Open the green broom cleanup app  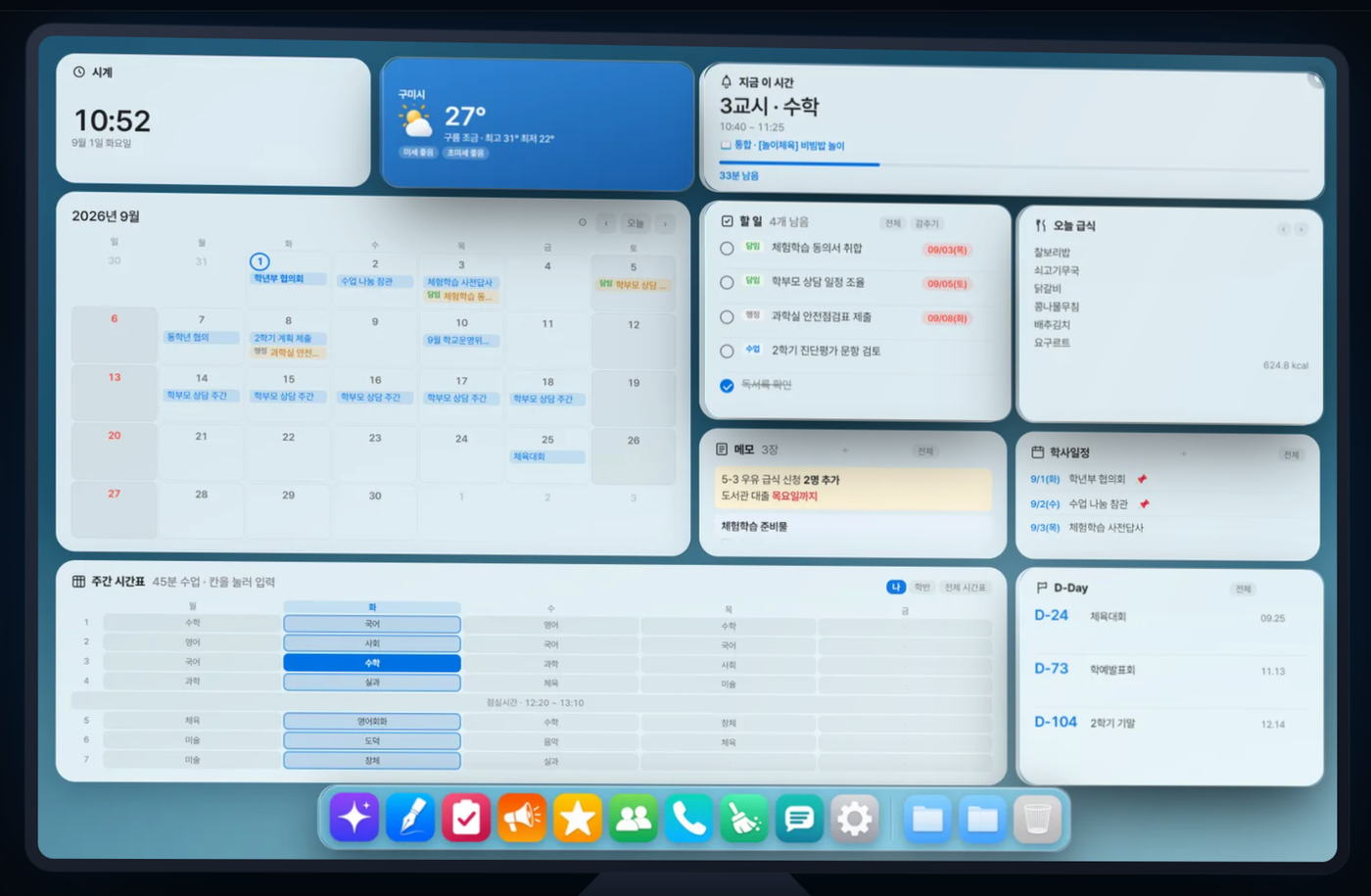pos(744,818)
